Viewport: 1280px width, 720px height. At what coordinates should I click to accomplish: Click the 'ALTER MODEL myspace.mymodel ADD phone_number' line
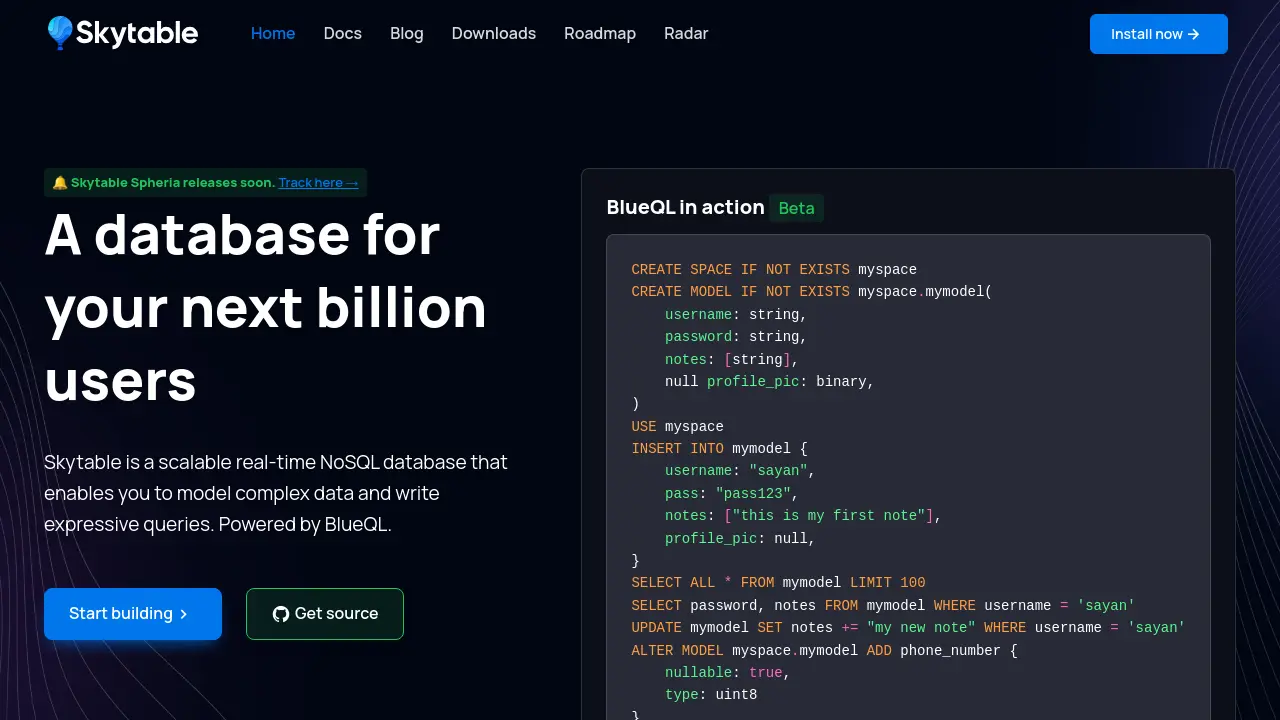824,651
